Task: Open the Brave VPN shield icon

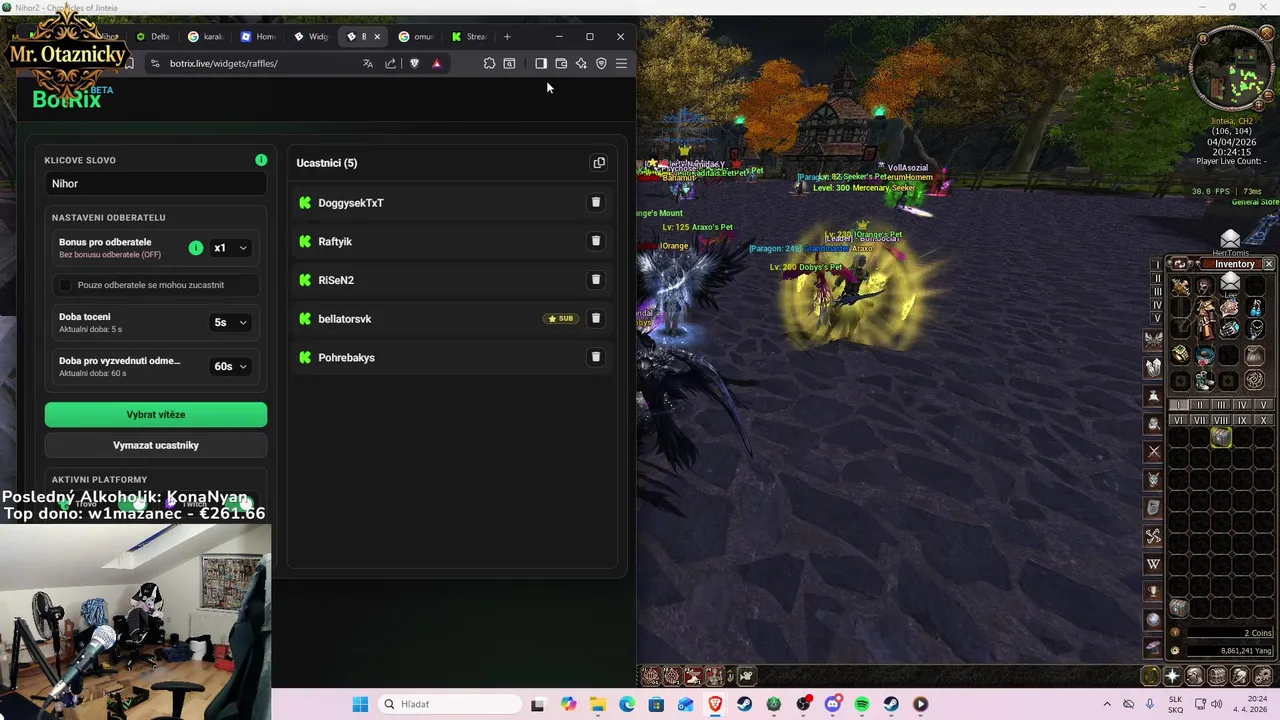Action: click(601, 63)
